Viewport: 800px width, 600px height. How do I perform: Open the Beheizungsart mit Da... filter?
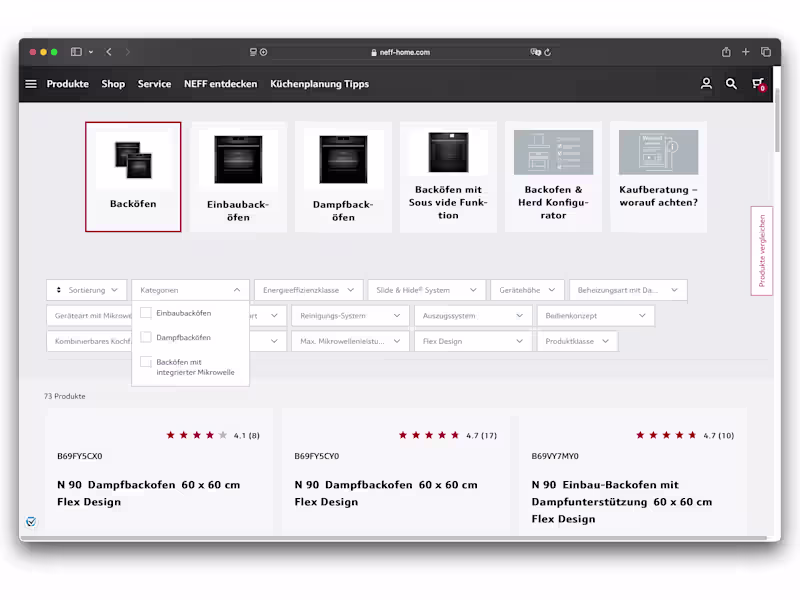[x=628, y=290]
